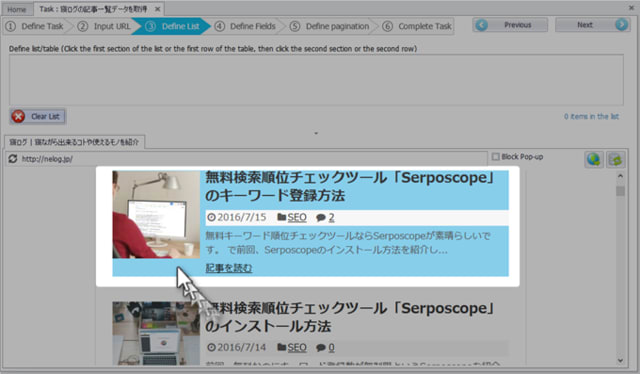This screenshot has height=374, width=640.
Task: Open SEO category link dated 2016/7/14
Action: pyautogui.click(x=297, y=347)
